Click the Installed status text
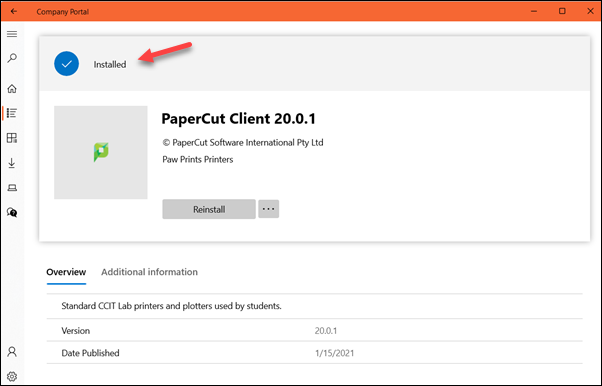This screenshot has width=602, height=386. (x=110, y=65)
